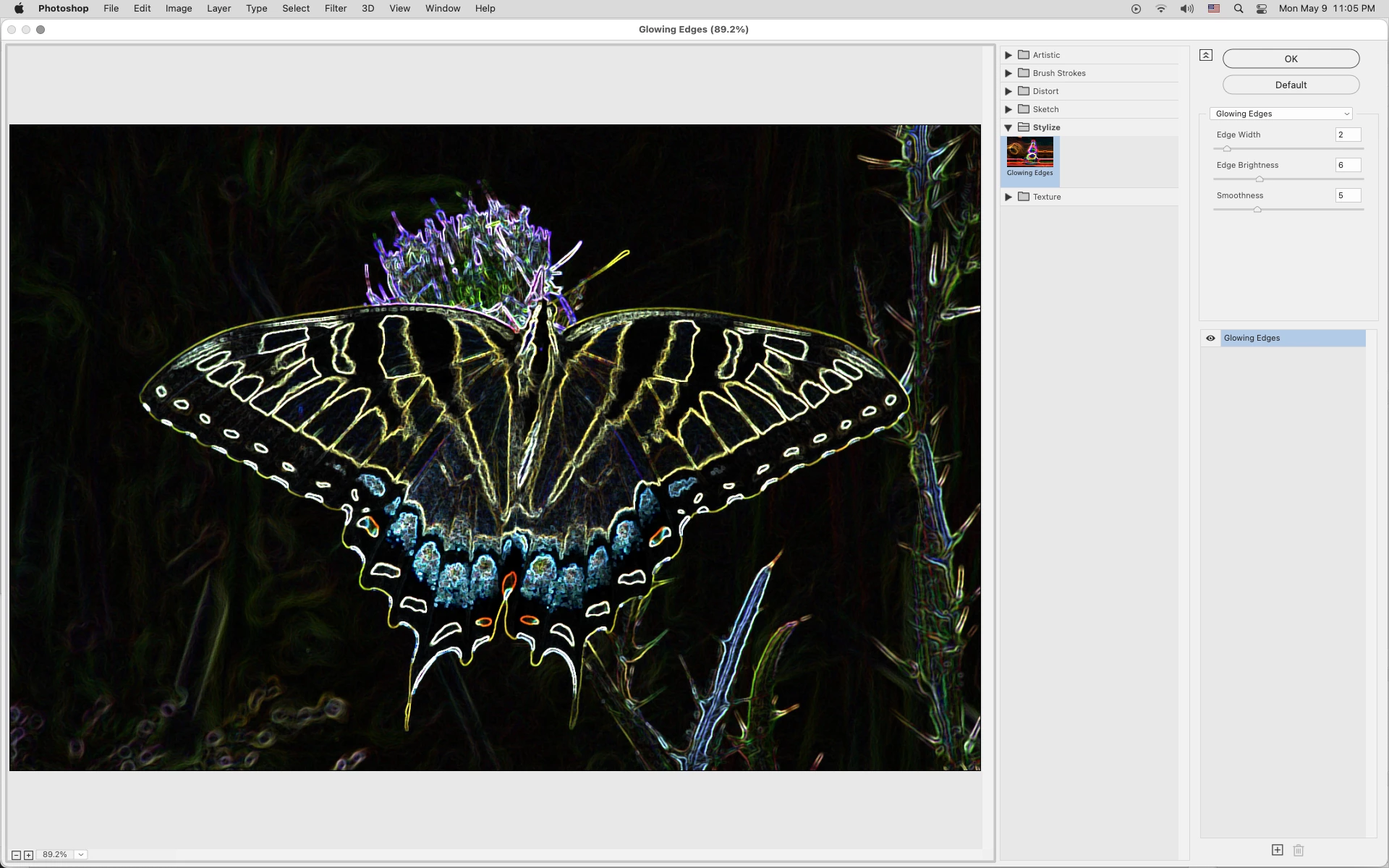The height and width of the screenshot is (868, 1389).
Task: Click the OK button
Action: point(1291,59)
